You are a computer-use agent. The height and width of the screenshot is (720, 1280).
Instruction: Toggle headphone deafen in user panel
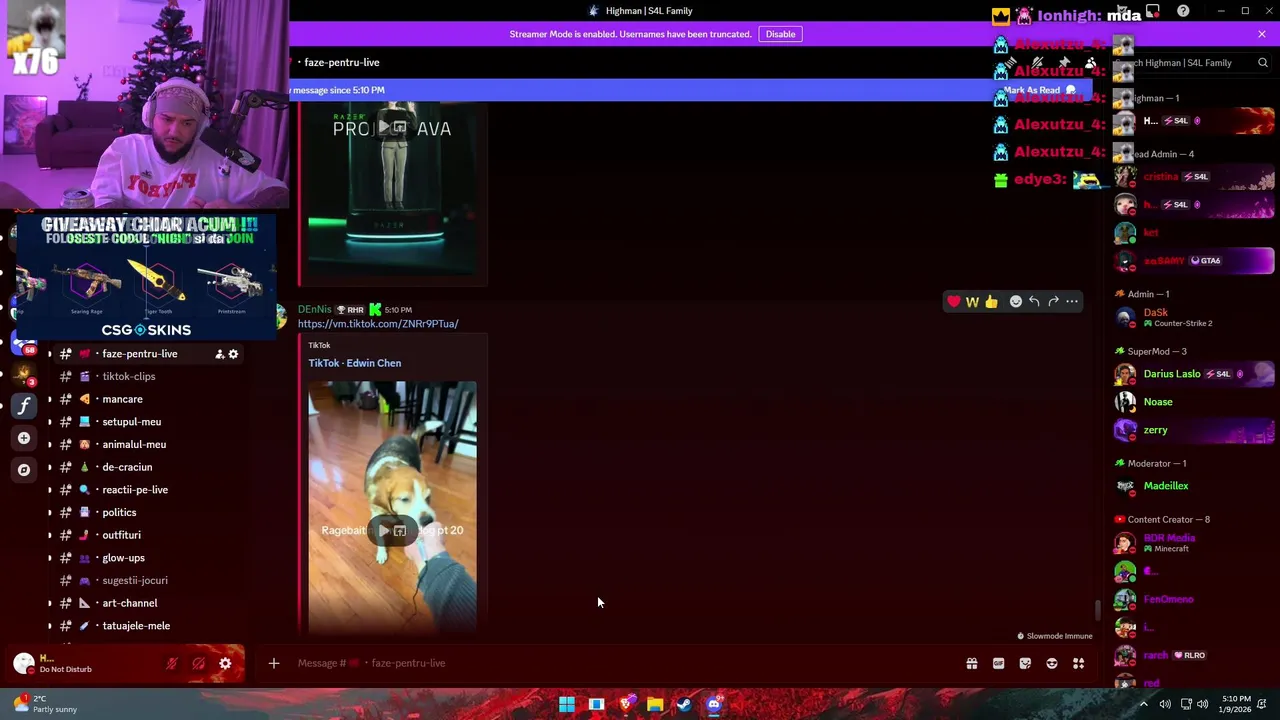[198, 663]
